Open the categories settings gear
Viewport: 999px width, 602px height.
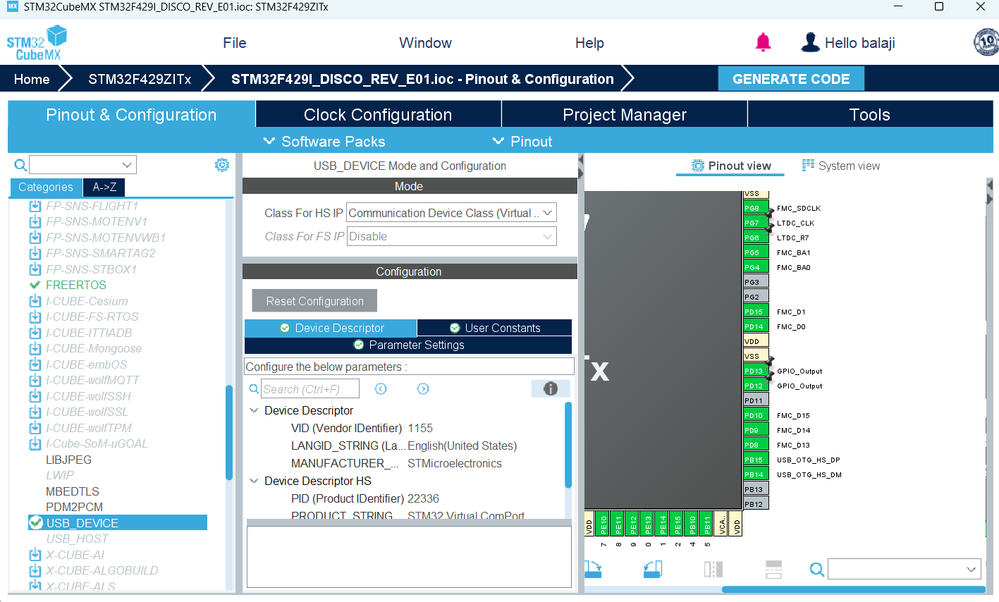(x=222, y=165)
